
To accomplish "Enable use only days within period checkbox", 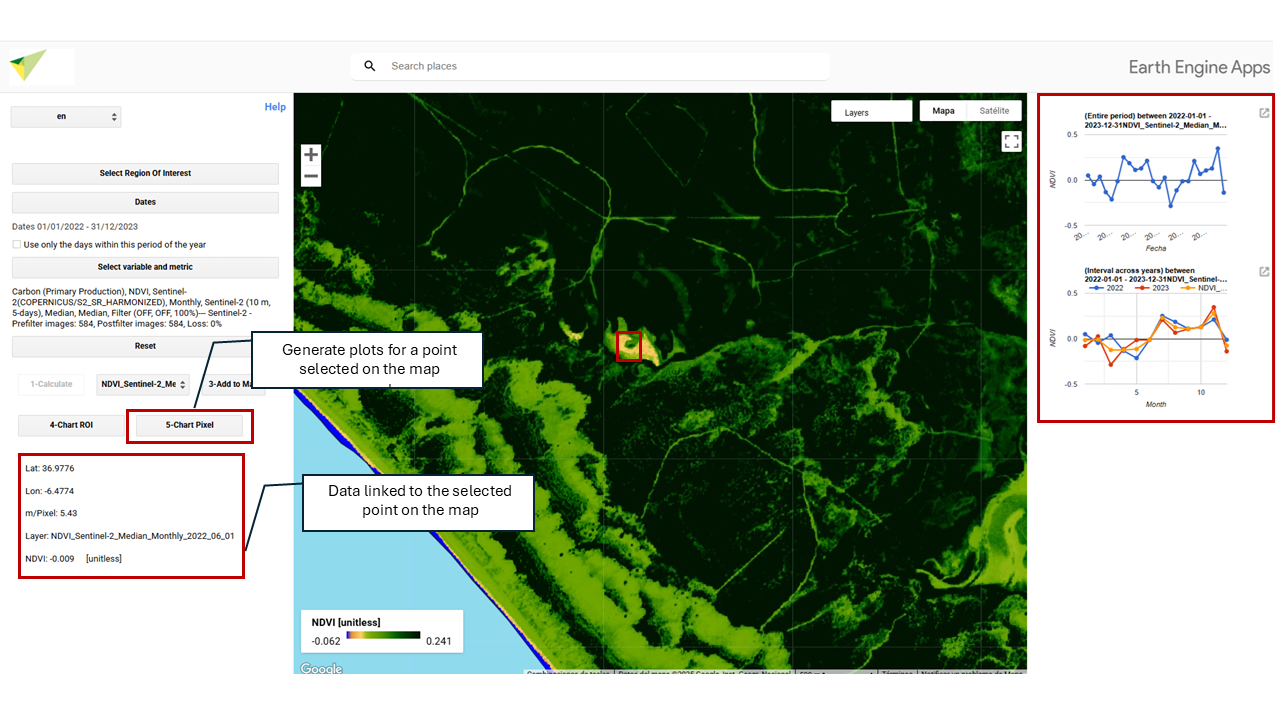I will [x=17, y=244].
